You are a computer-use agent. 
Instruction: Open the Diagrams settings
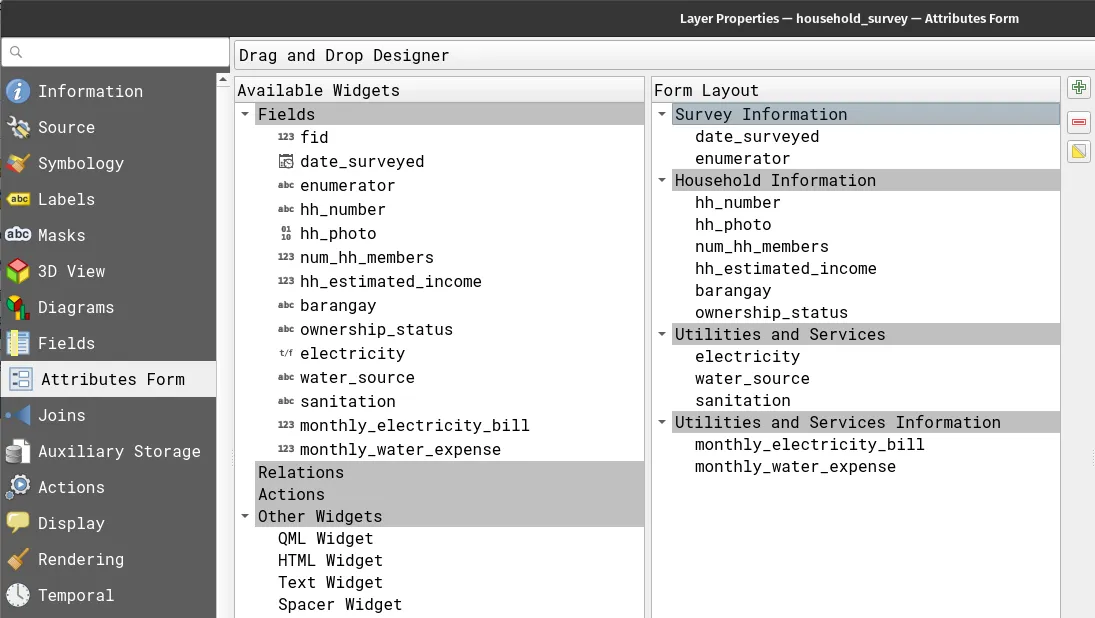75,307
